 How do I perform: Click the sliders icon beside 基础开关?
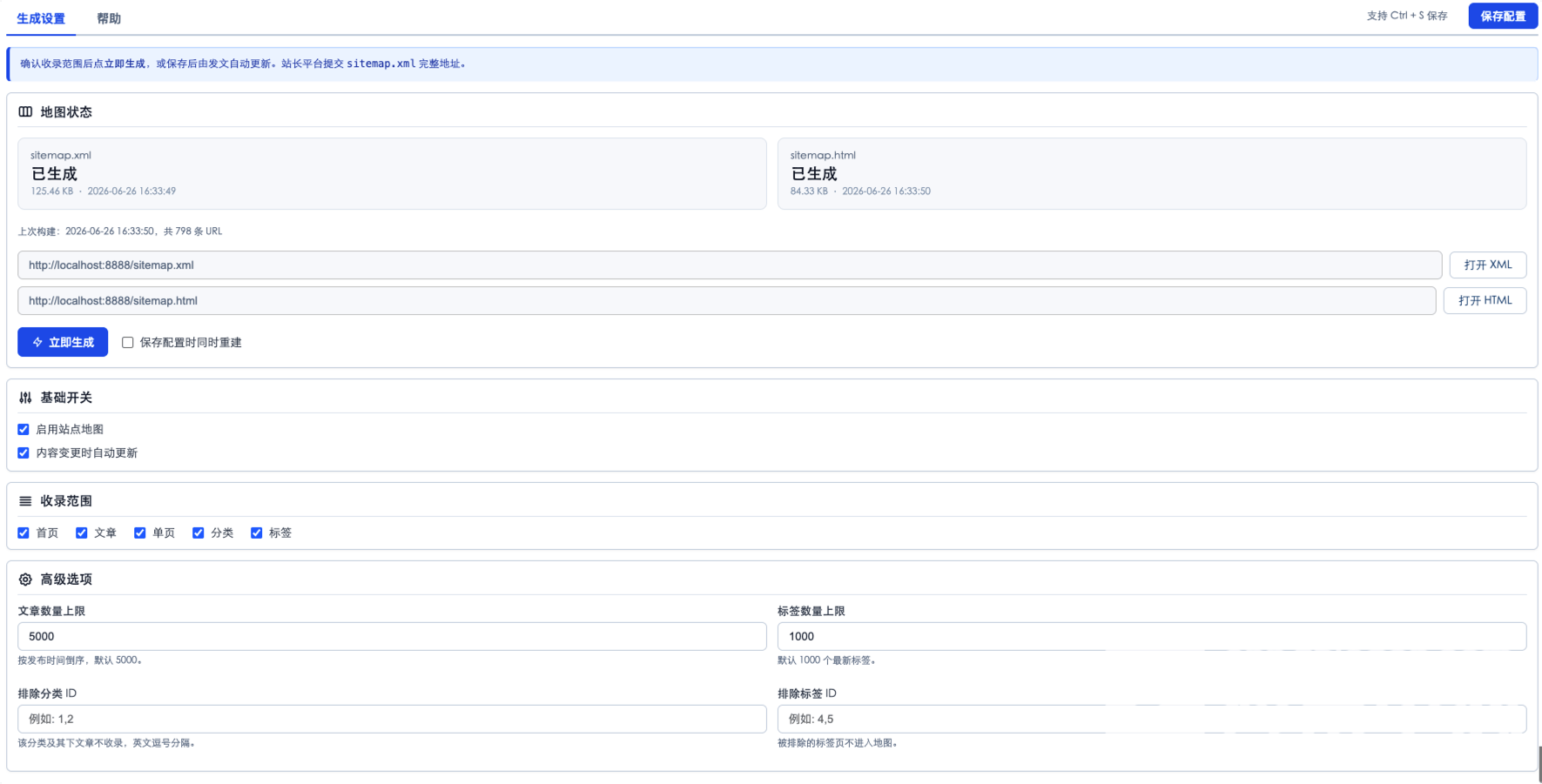click(25, 398)
